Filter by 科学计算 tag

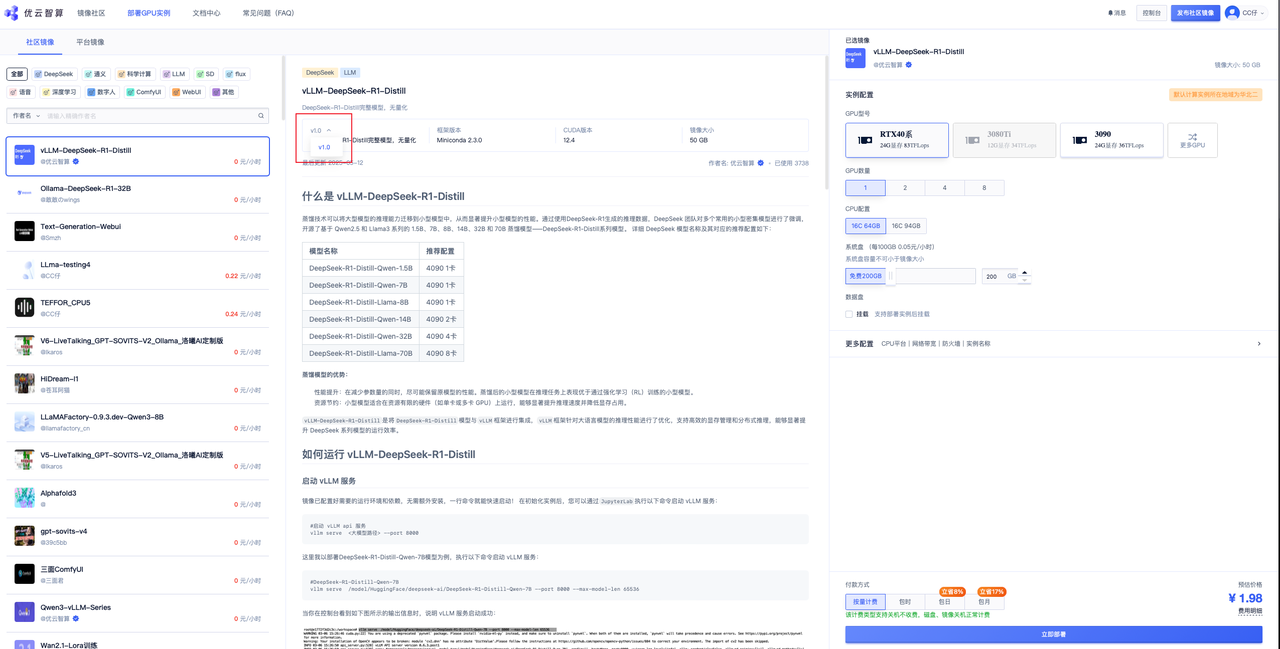[134, 74]
